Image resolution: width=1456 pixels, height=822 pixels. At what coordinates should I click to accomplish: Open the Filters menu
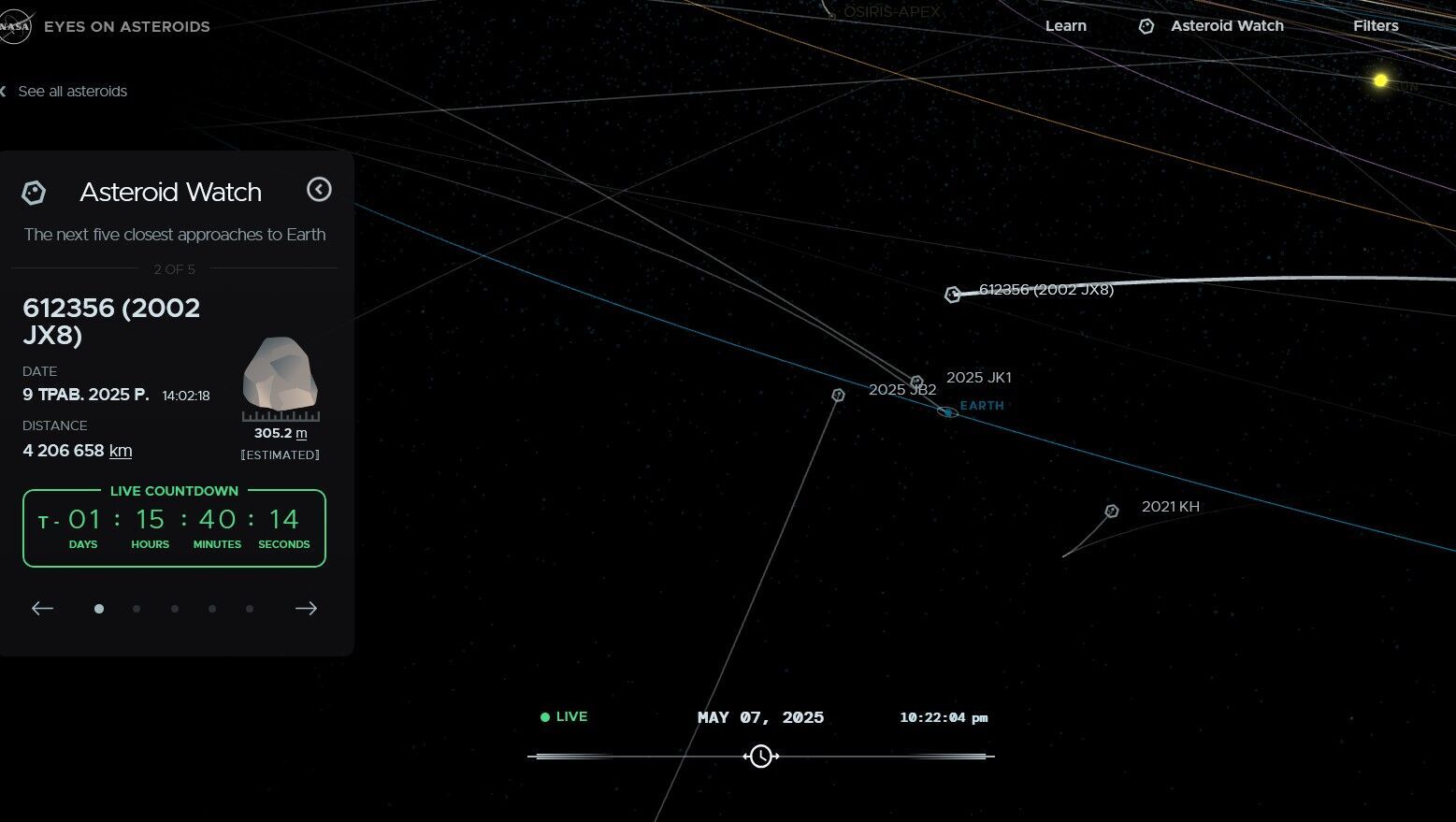click(1376, 26)
